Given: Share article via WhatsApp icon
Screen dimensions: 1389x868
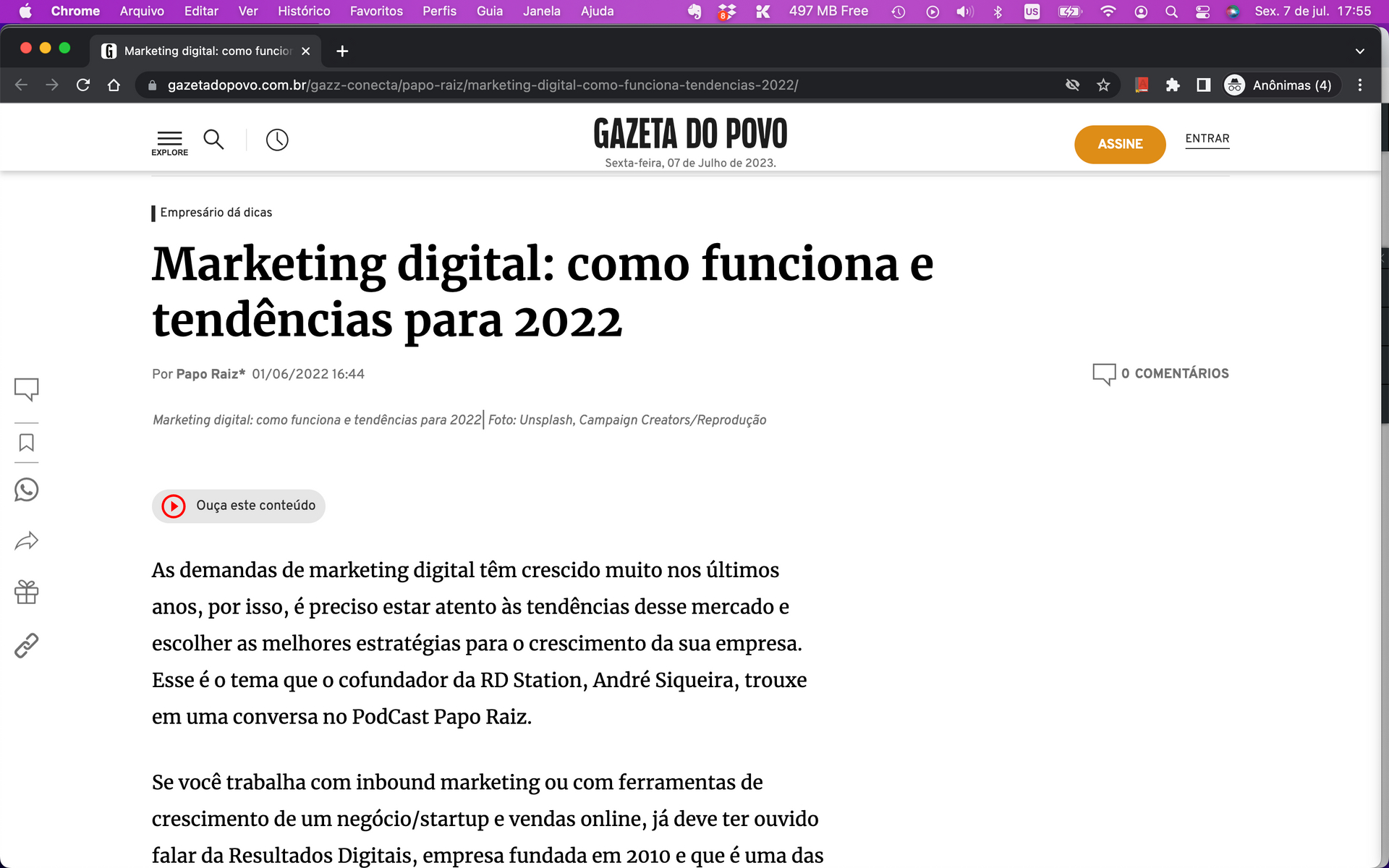Looking at the screenshot, I should click(27, 490).
